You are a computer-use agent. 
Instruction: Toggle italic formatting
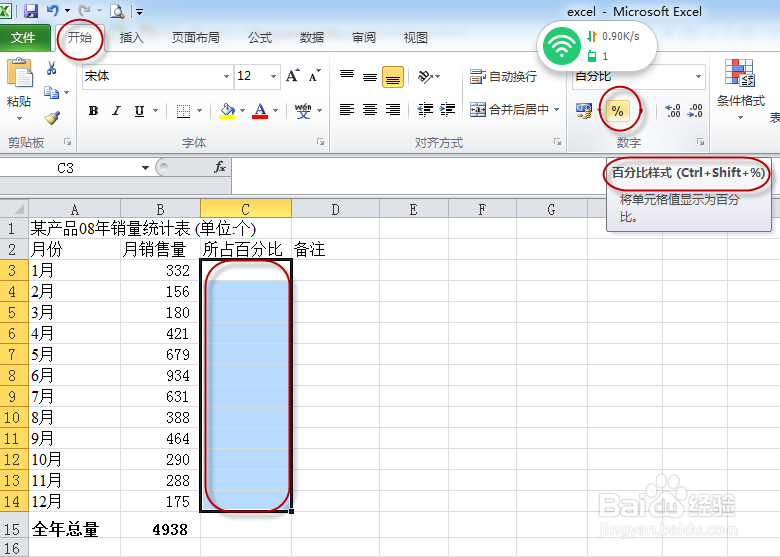point(116,110)
